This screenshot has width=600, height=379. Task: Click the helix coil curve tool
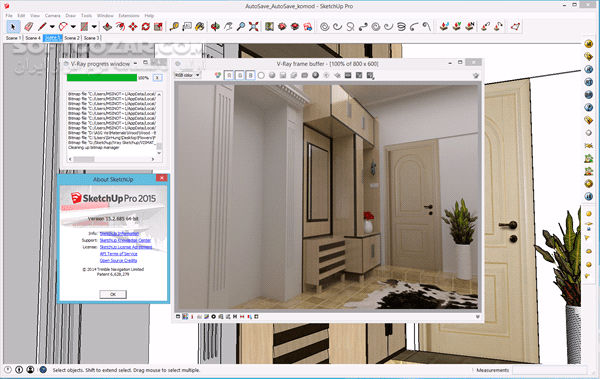pyautogui.click(x=401, y=27)
